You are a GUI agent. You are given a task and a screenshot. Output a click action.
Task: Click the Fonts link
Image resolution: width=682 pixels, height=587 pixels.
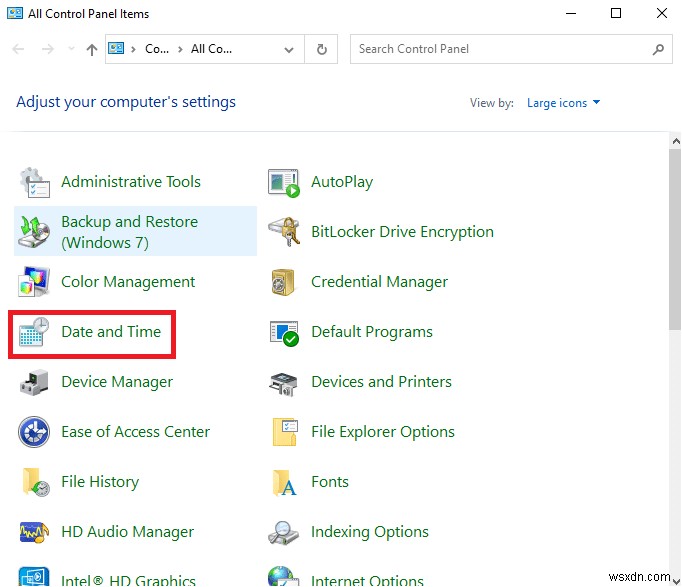[x=329, y=482]
